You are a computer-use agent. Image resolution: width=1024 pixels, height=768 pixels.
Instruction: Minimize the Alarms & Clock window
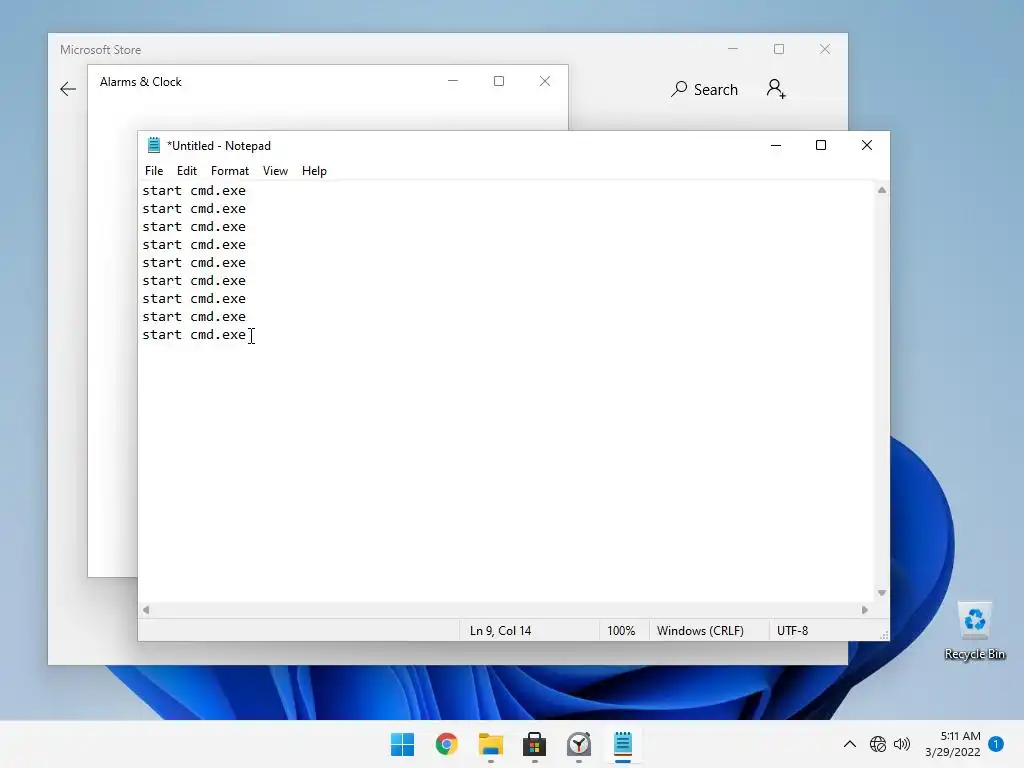coord(453,81)
